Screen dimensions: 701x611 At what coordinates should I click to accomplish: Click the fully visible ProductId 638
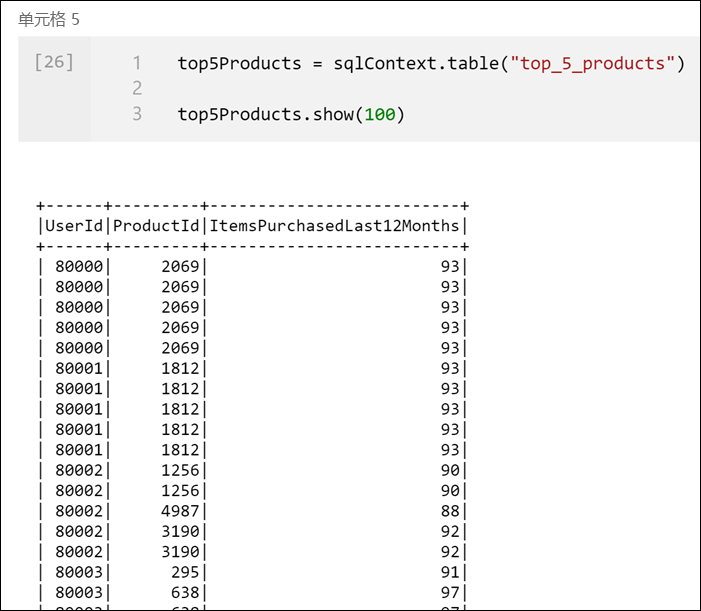coord(185,593)
